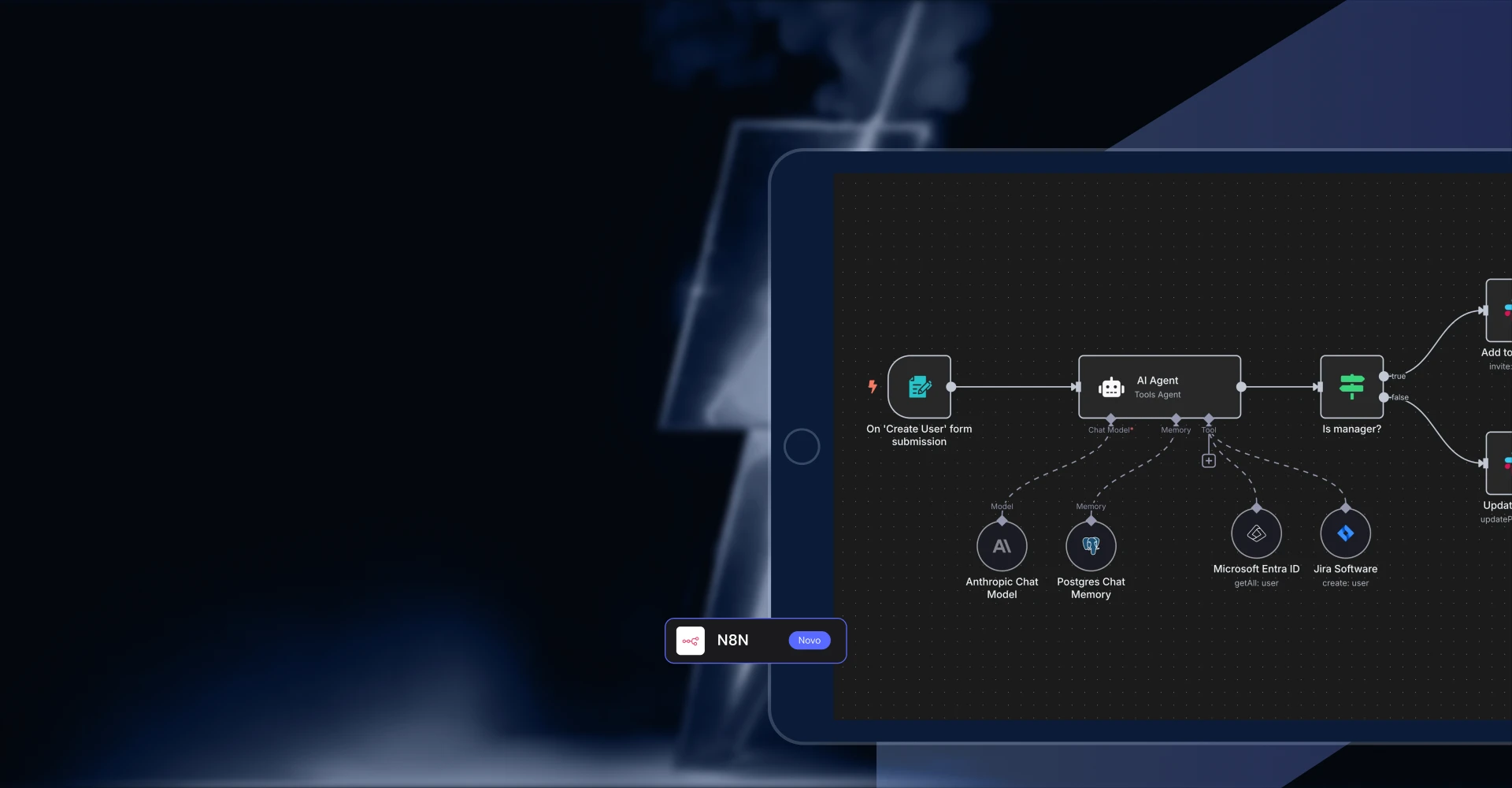Click the 'false' output connector

pyautogui.click(x=1384, y=397)
